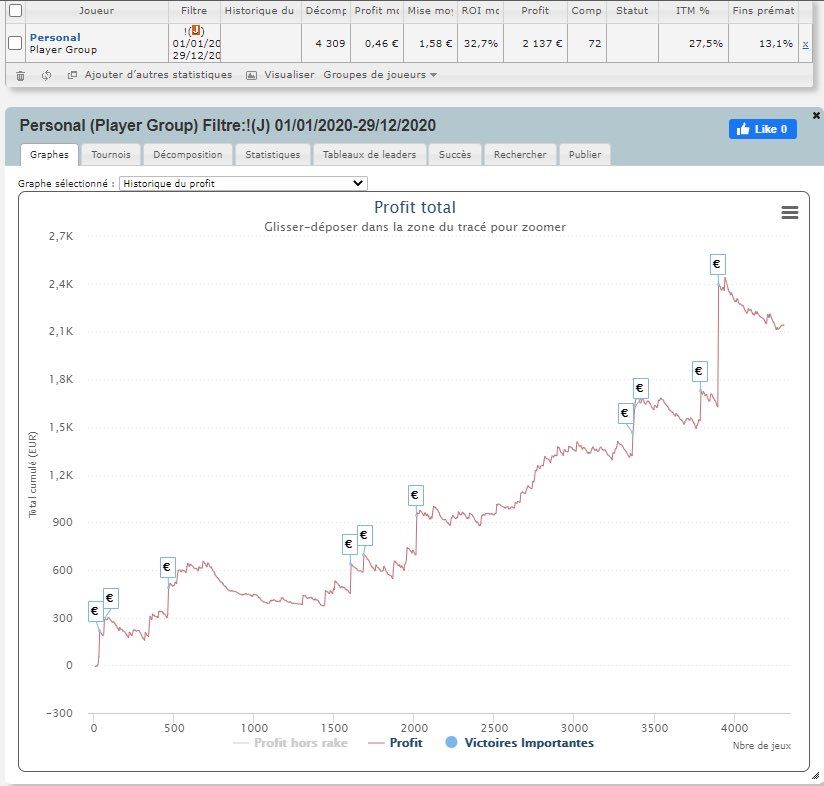Click the euro marker near game 1700
This screenshot has width=824, height=786.
point(364,535)
